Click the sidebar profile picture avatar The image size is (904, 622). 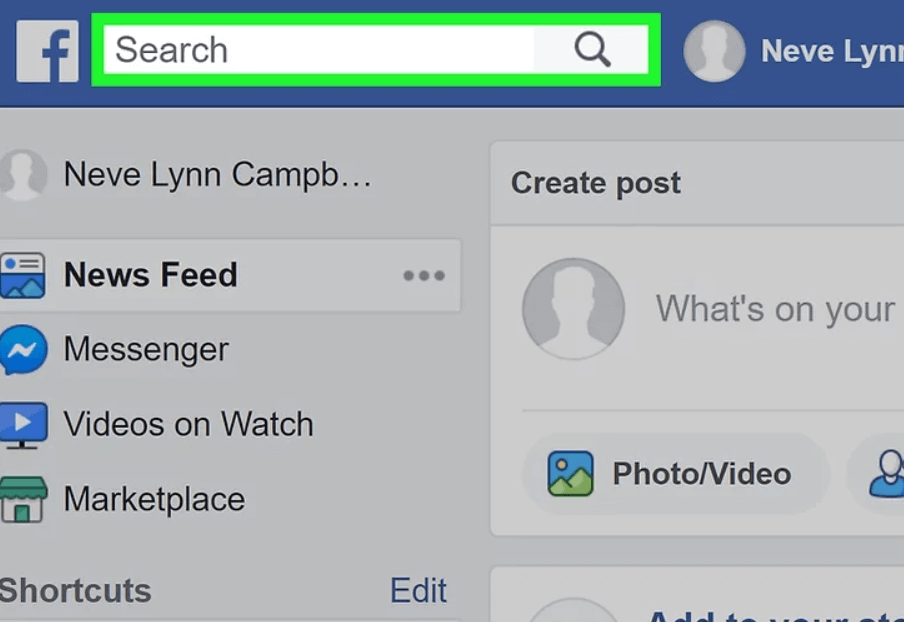(22, 175)
